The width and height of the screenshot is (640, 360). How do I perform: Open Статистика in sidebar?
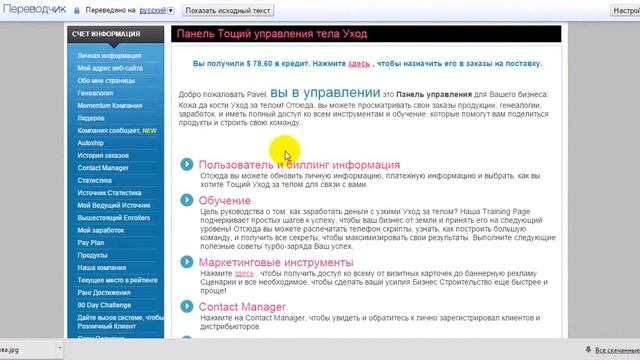click(94, 180)
